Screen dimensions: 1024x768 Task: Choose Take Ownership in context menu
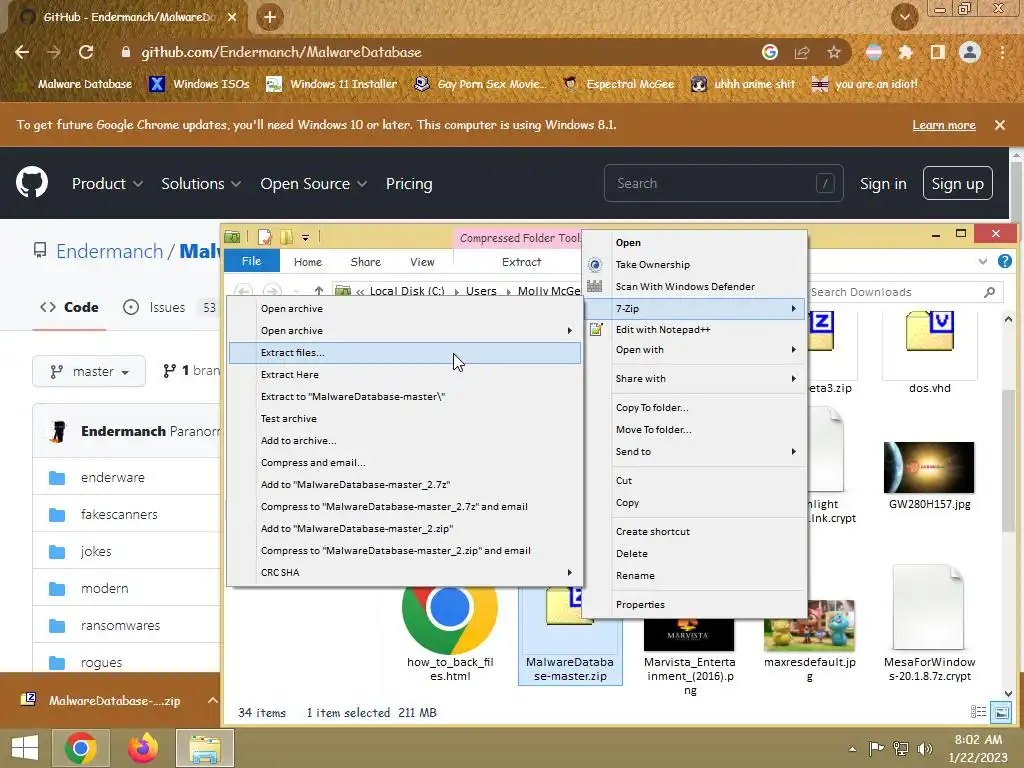[x=695, y=264]
